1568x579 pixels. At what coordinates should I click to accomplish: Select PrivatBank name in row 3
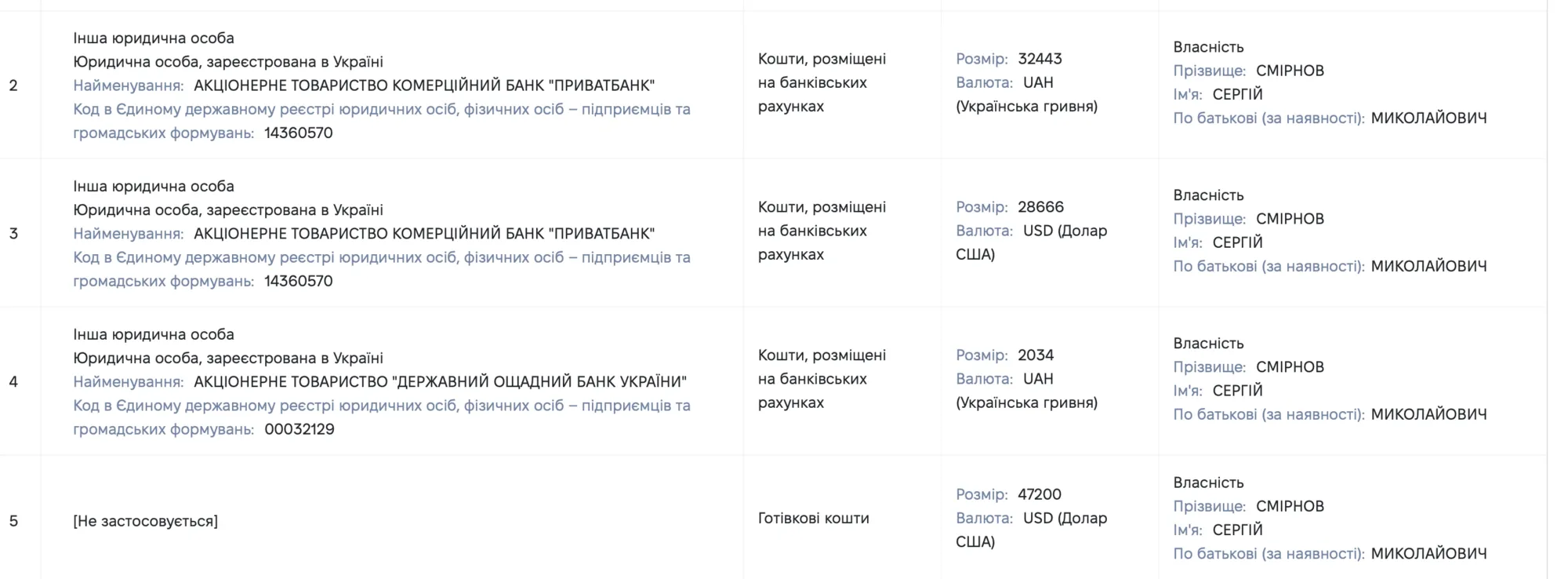424,234
